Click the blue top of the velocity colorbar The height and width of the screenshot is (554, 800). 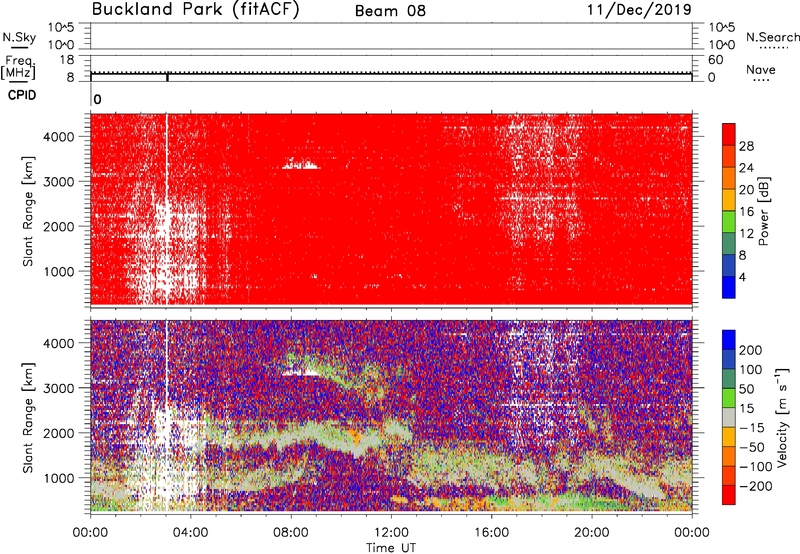point(729,340)
